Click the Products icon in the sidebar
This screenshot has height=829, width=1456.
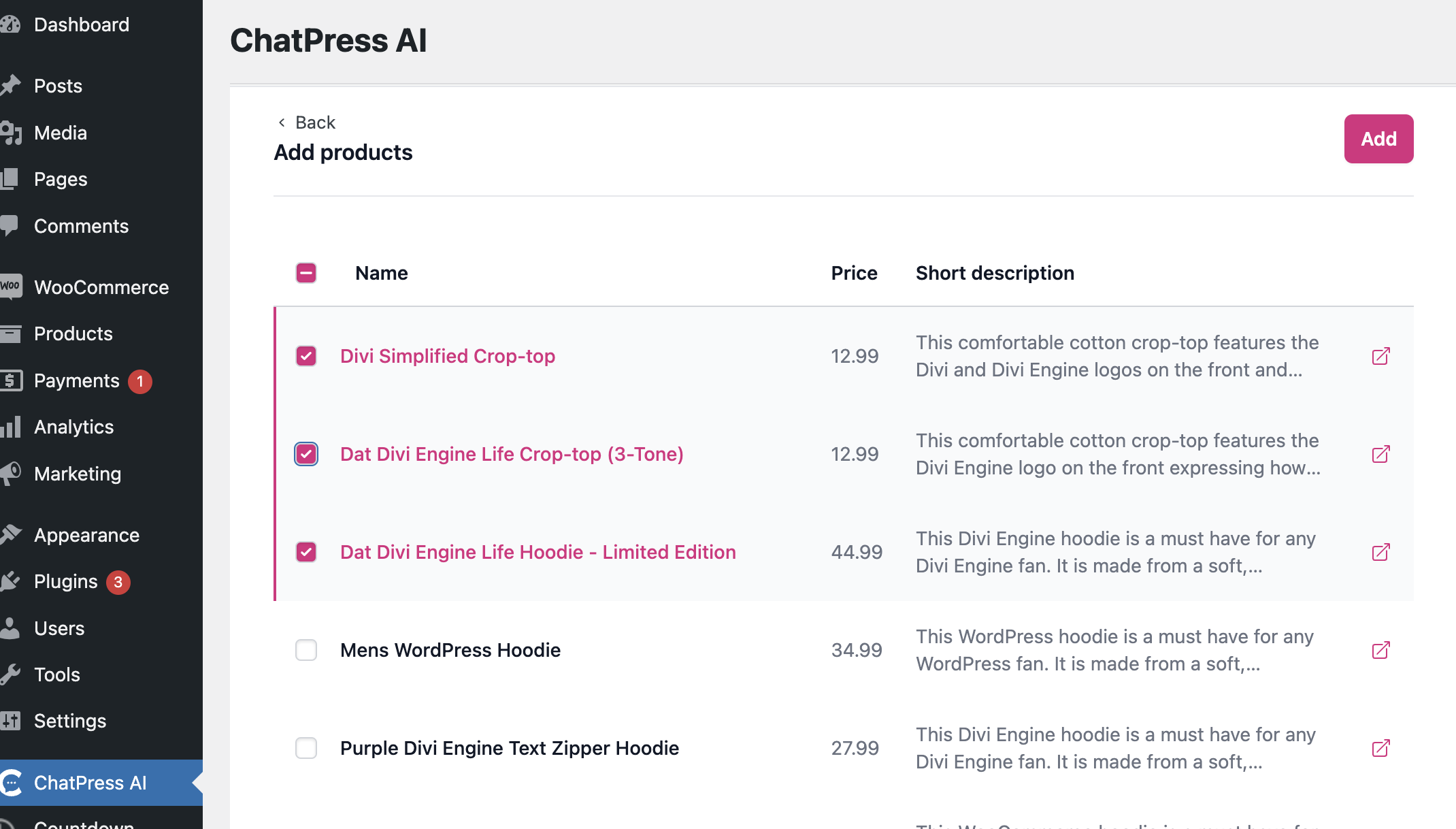pos(12,333)
